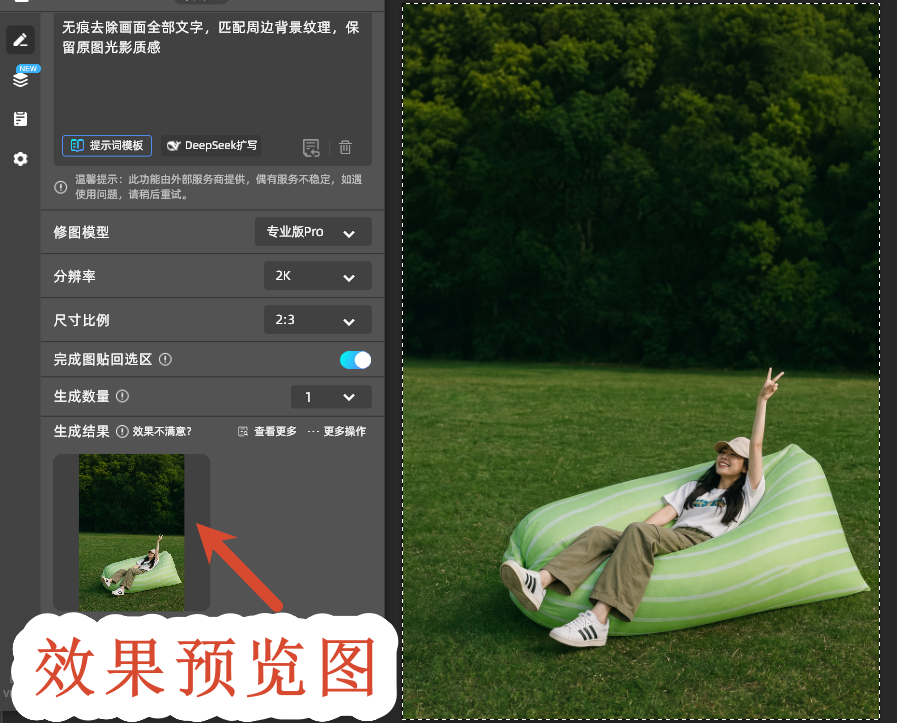Click the 生成结果 heading
This screenshot has height=723, width=897.
click(x=81, y=431)
